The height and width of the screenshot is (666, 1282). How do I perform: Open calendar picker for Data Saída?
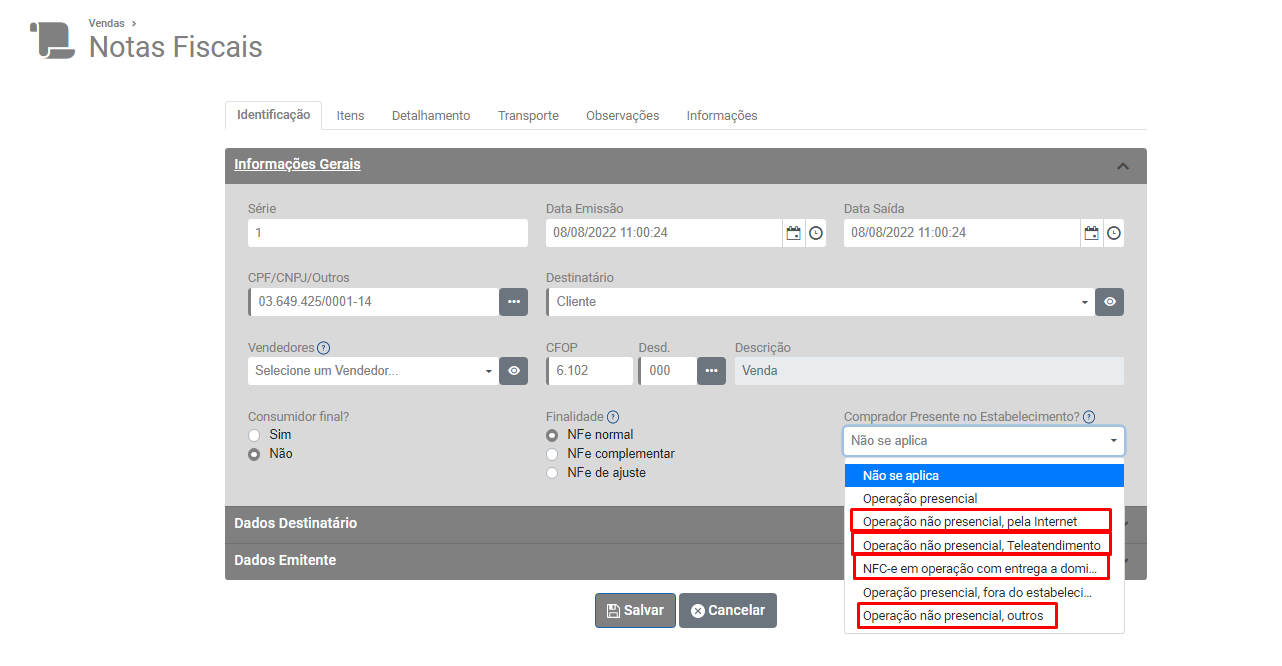(x=1091, y=233)
